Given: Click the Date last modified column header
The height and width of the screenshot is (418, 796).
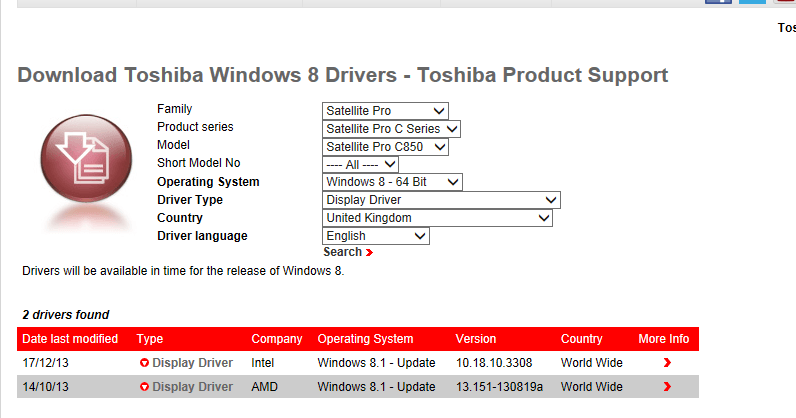Looking at the screenshot, I should coord(70,339).
